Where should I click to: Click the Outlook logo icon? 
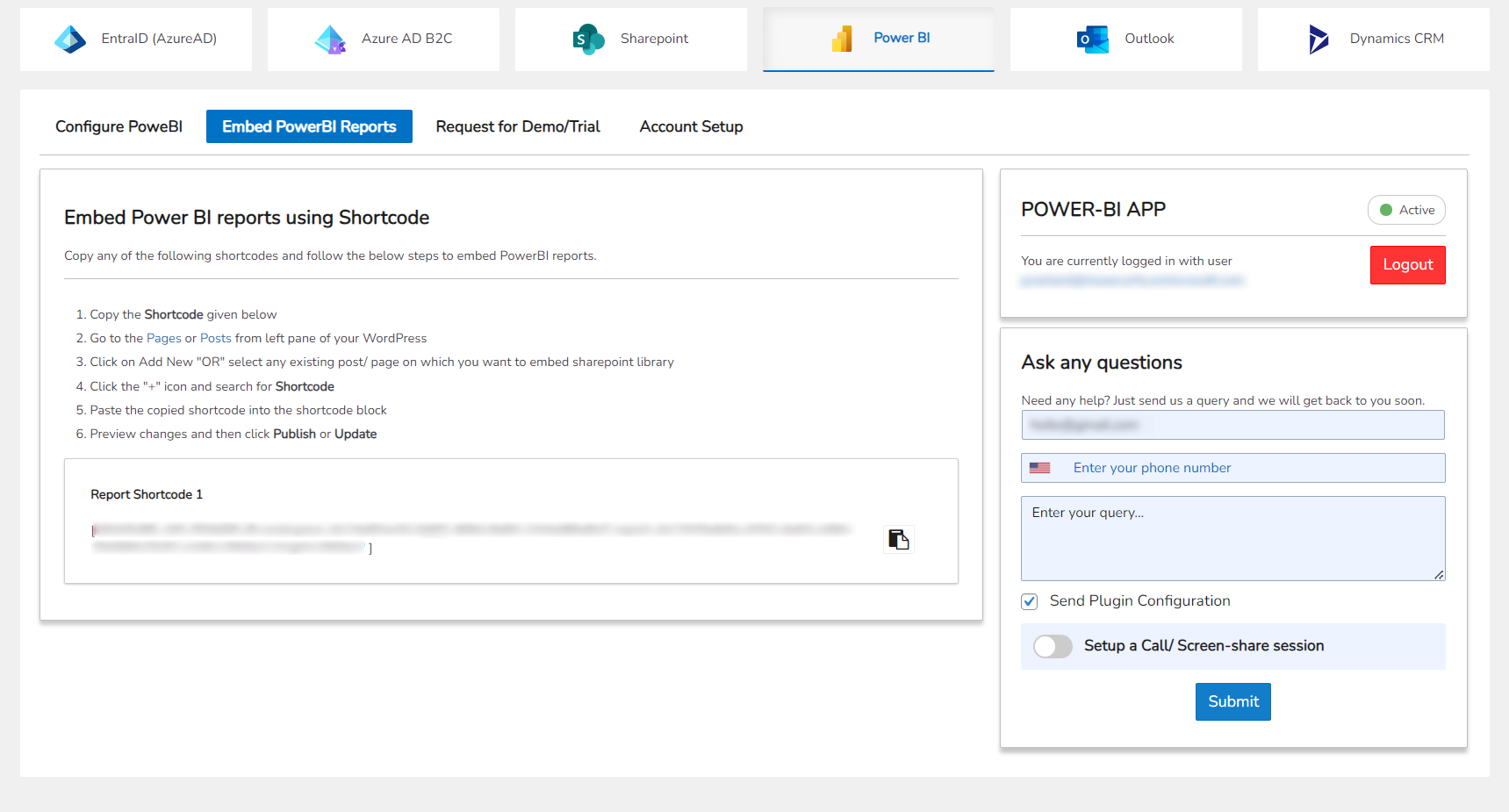point(1093,40)
